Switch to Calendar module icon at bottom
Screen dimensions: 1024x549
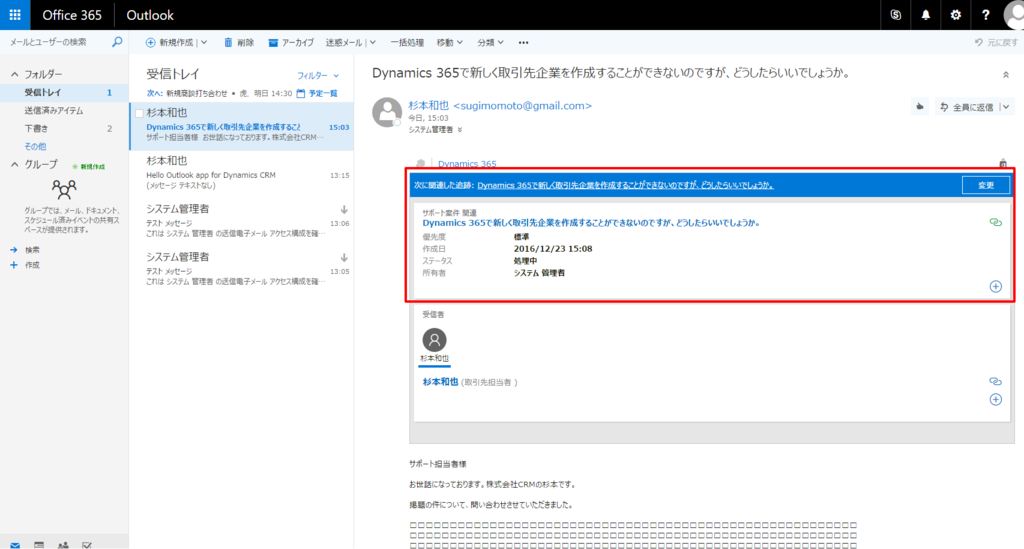coord(39,544)
